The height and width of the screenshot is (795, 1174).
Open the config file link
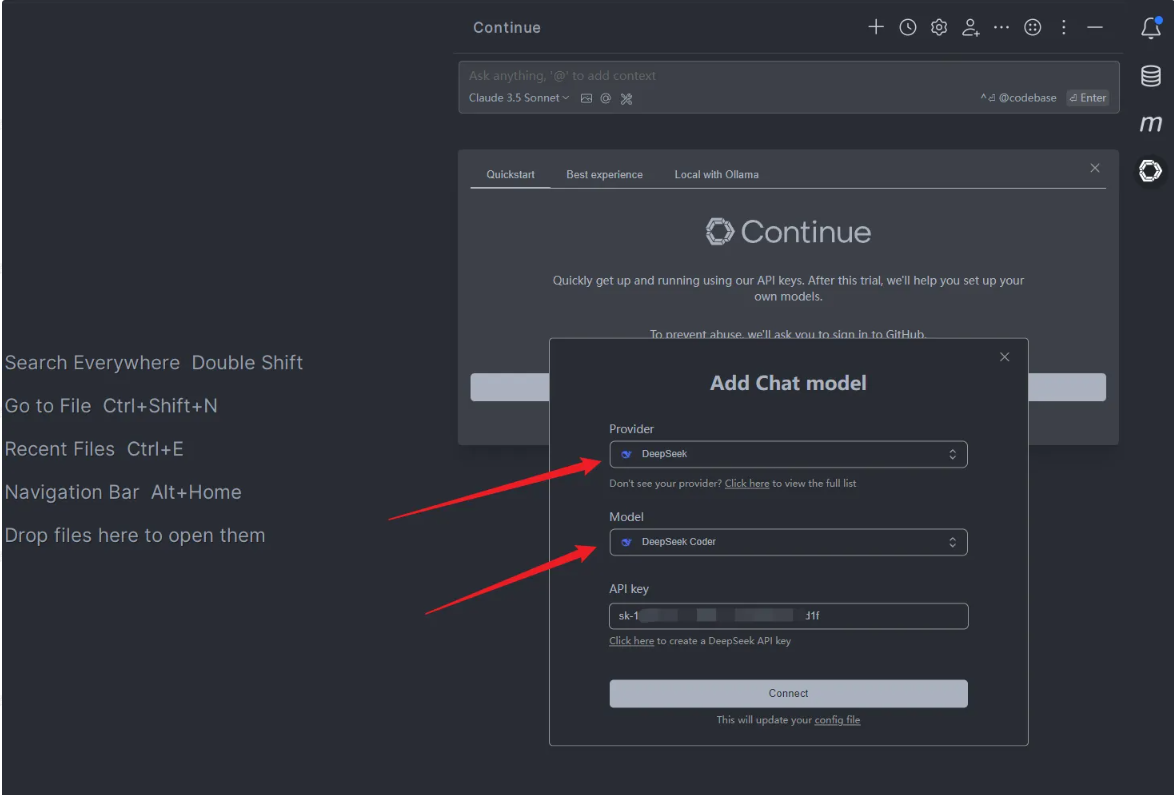tap(837, 720)
